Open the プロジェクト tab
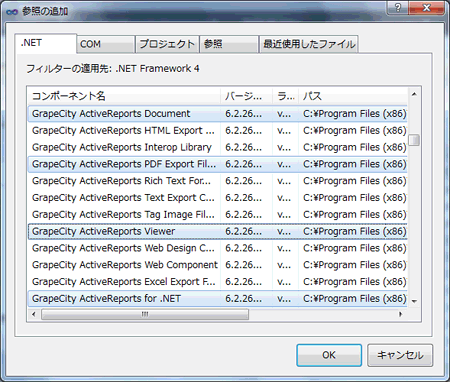450x382 pixels. coord(167,44)
